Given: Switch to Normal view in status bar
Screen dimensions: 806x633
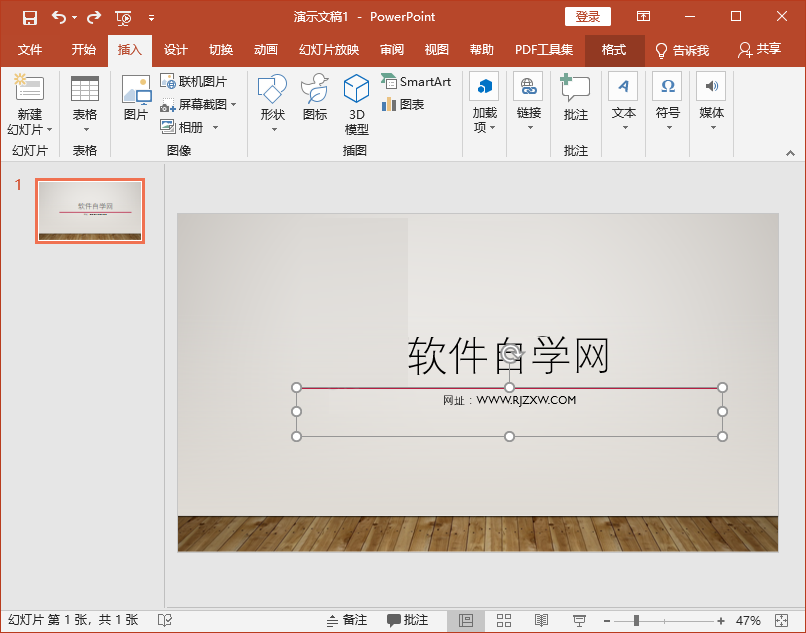Looking at the screenshot, I should pyautogui.click(x=466, y=621).
